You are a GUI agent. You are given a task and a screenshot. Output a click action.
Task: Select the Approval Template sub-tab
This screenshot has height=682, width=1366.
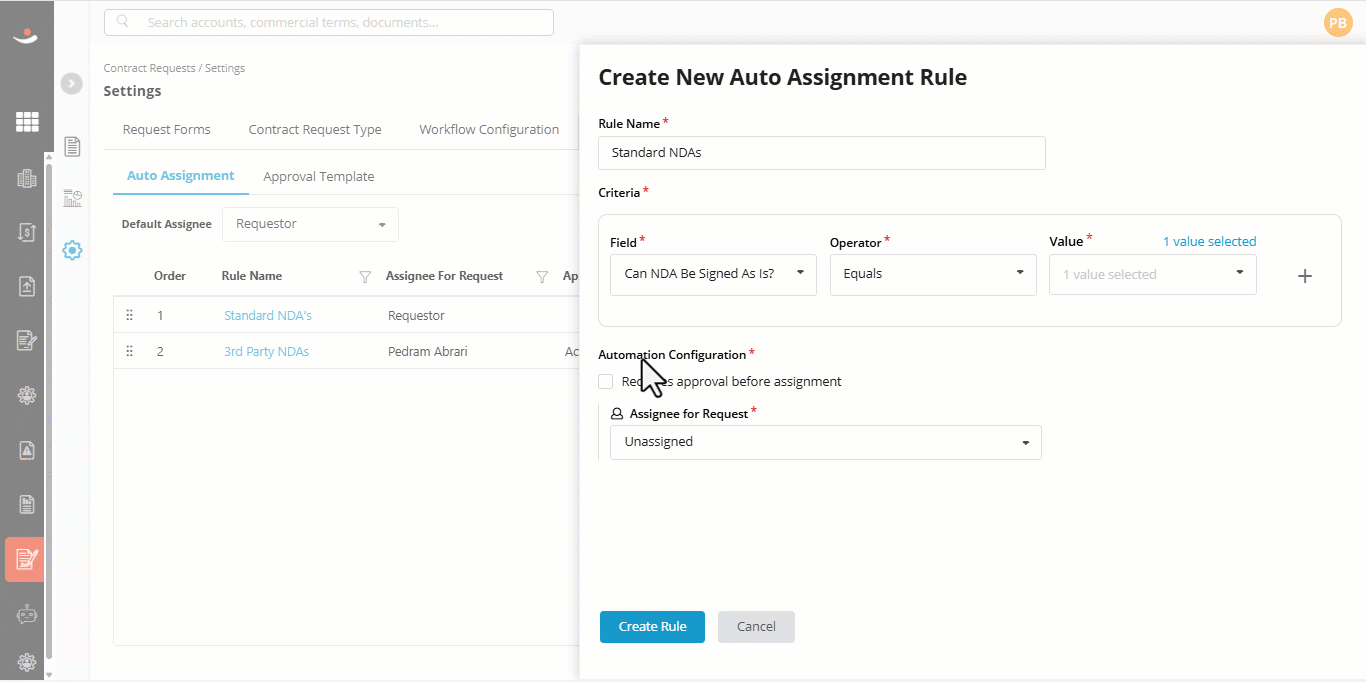[319, 177]
